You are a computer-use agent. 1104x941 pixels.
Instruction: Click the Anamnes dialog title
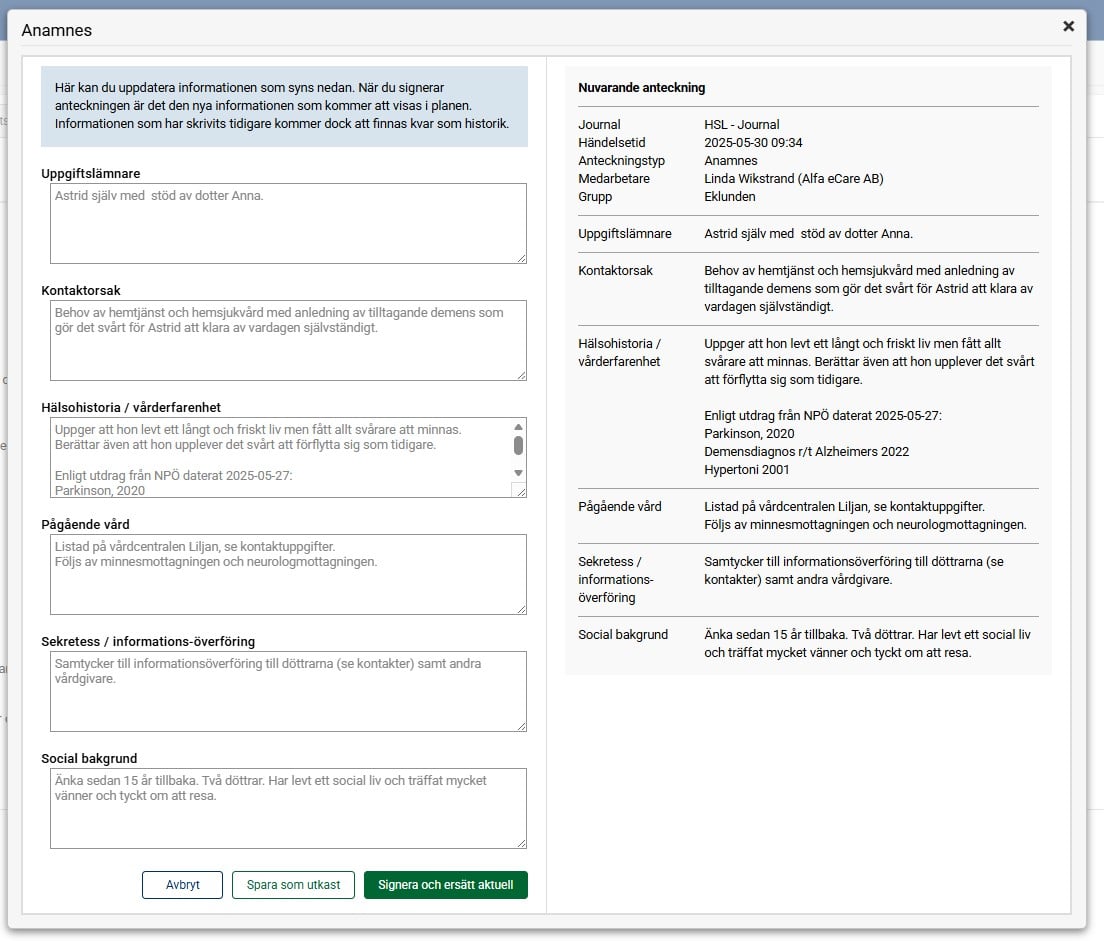[x=57, y=30]
